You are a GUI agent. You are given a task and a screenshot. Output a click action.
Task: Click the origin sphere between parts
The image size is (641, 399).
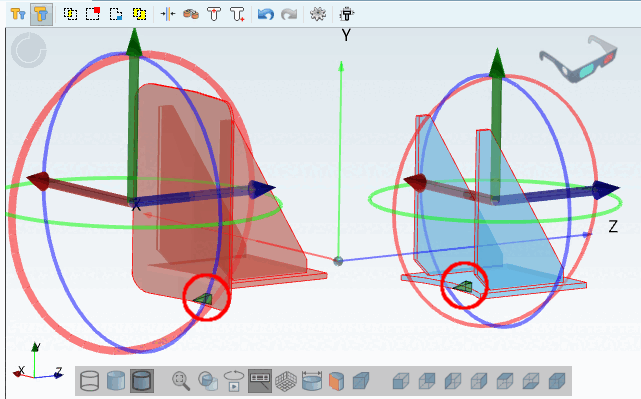click(338, 261)
